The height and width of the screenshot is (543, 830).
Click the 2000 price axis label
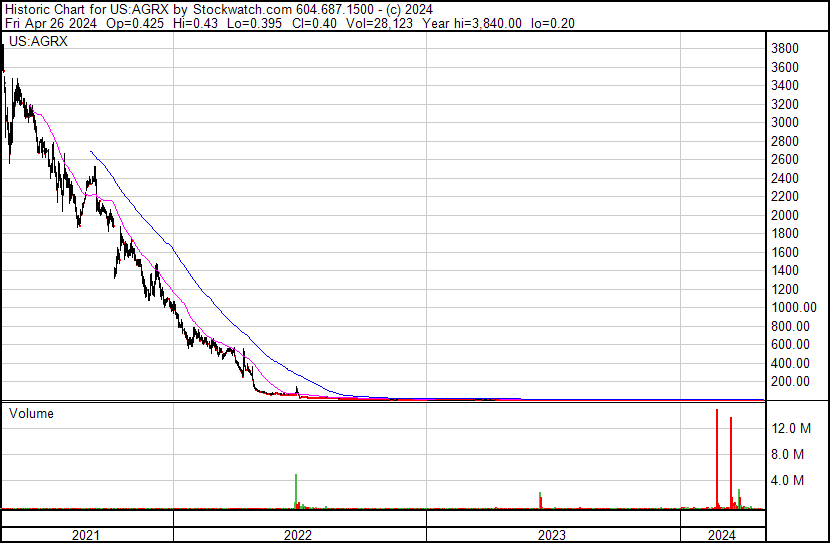point(783,215)
